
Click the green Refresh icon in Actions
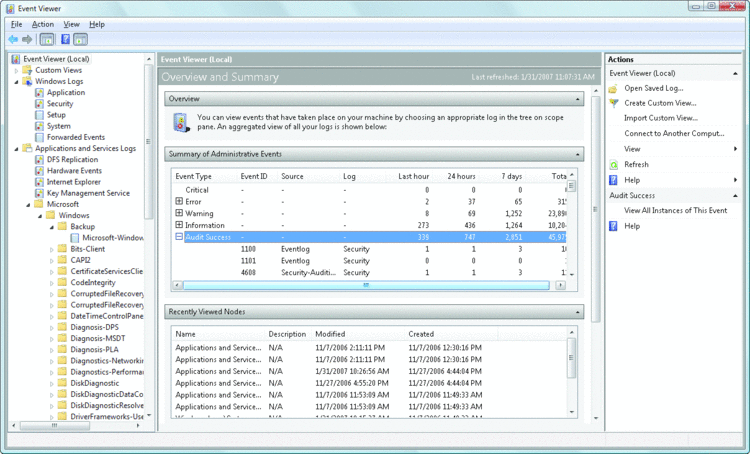[613, 165]
